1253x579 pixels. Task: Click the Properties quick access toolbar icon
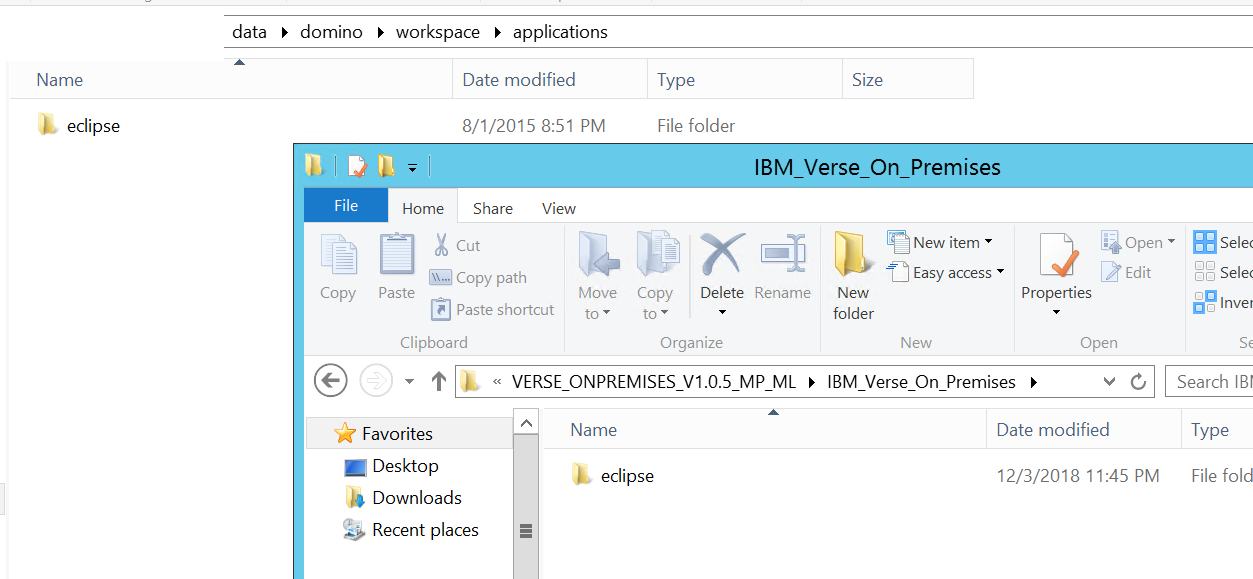coord(357,166)
